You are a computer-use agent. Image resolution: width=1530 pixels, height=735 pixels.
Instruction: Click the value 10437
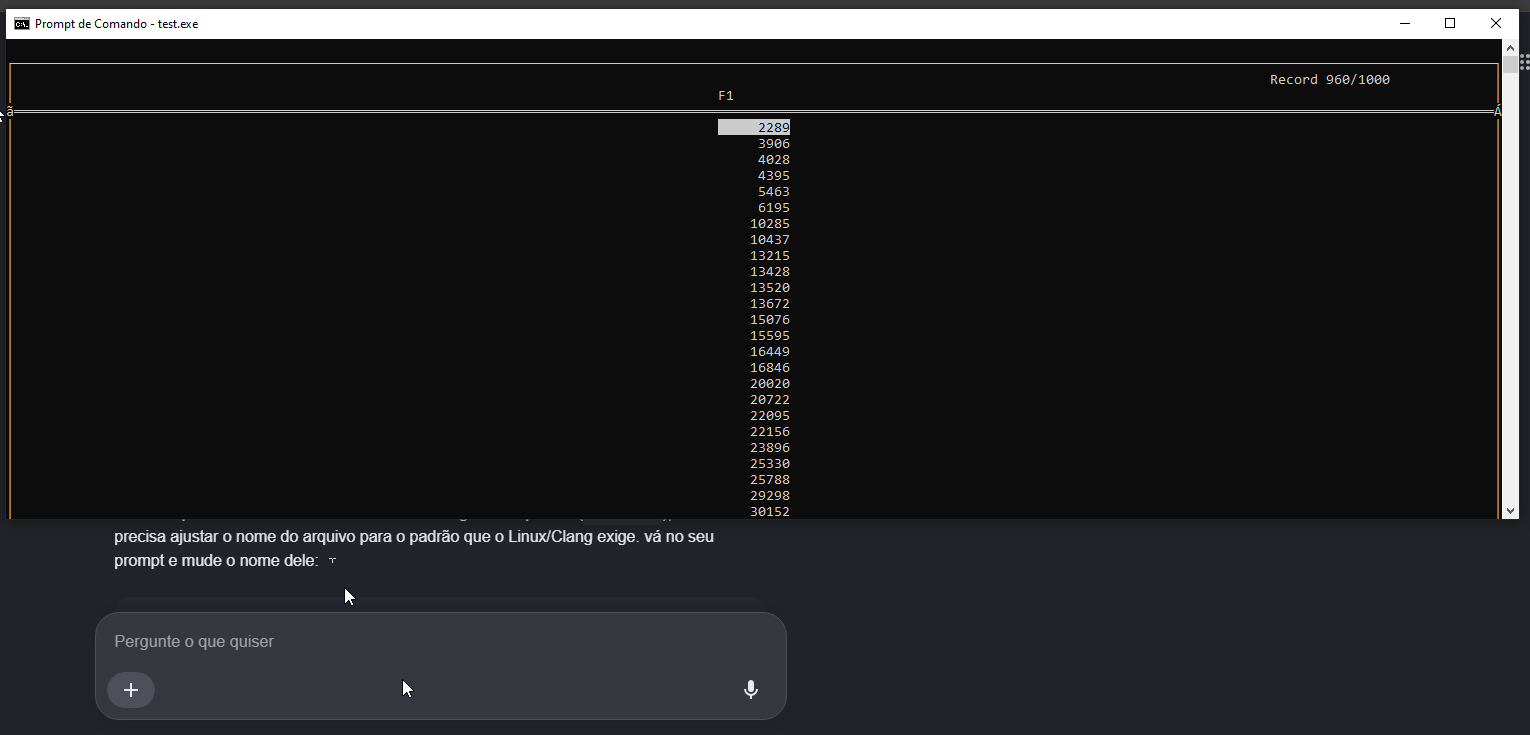[x=770, y=240]
